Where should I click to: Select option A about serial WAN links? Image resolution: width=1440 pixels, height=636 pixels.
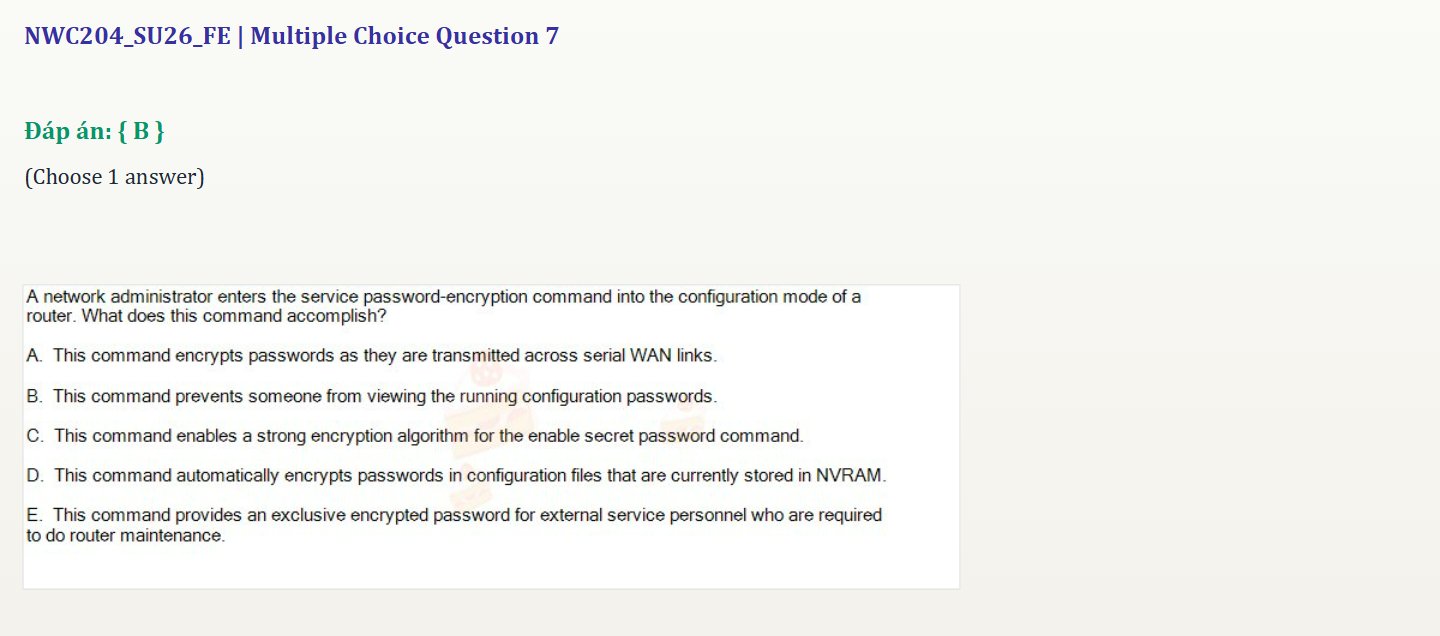372,355
